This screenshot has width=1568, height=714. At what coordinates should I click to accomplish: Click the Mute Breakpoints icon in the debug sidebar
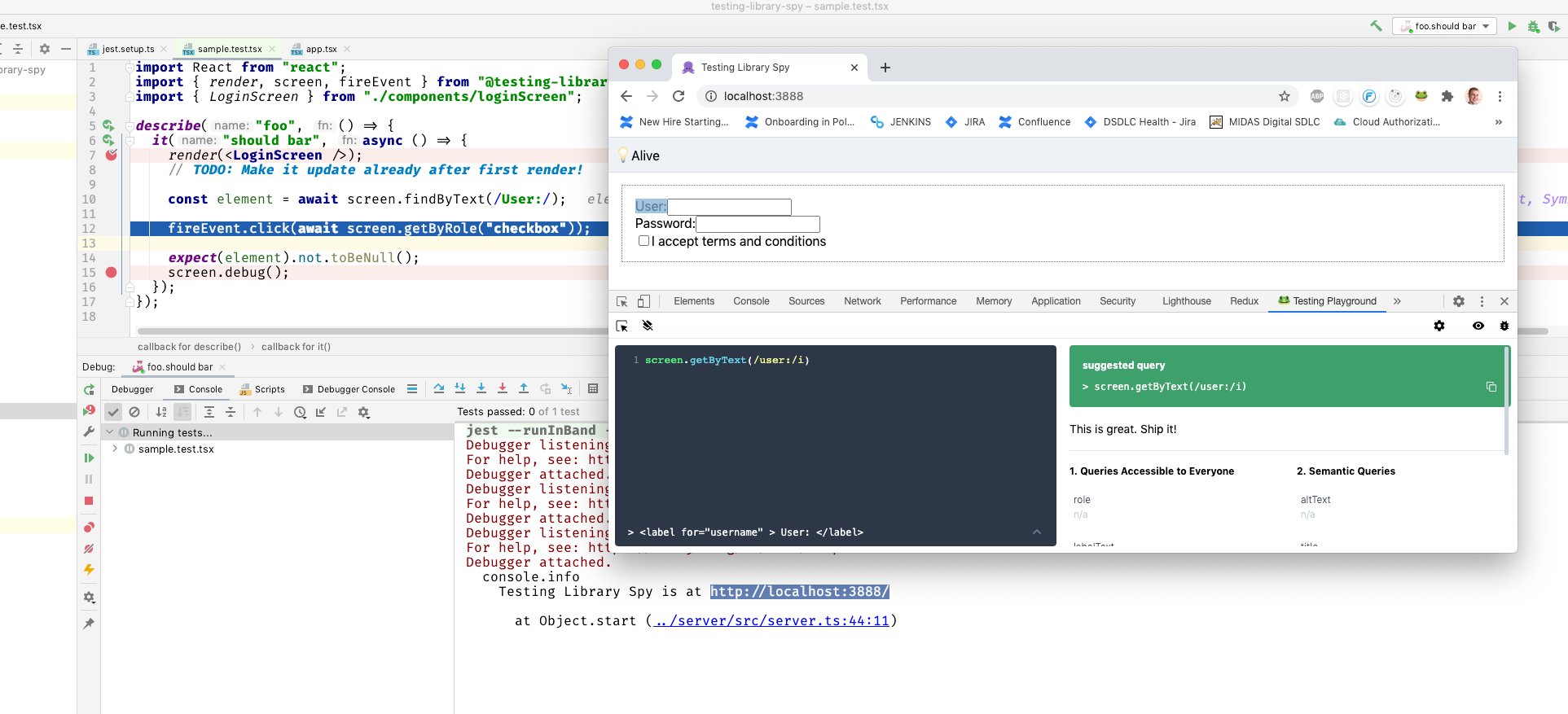coord(89,549)
